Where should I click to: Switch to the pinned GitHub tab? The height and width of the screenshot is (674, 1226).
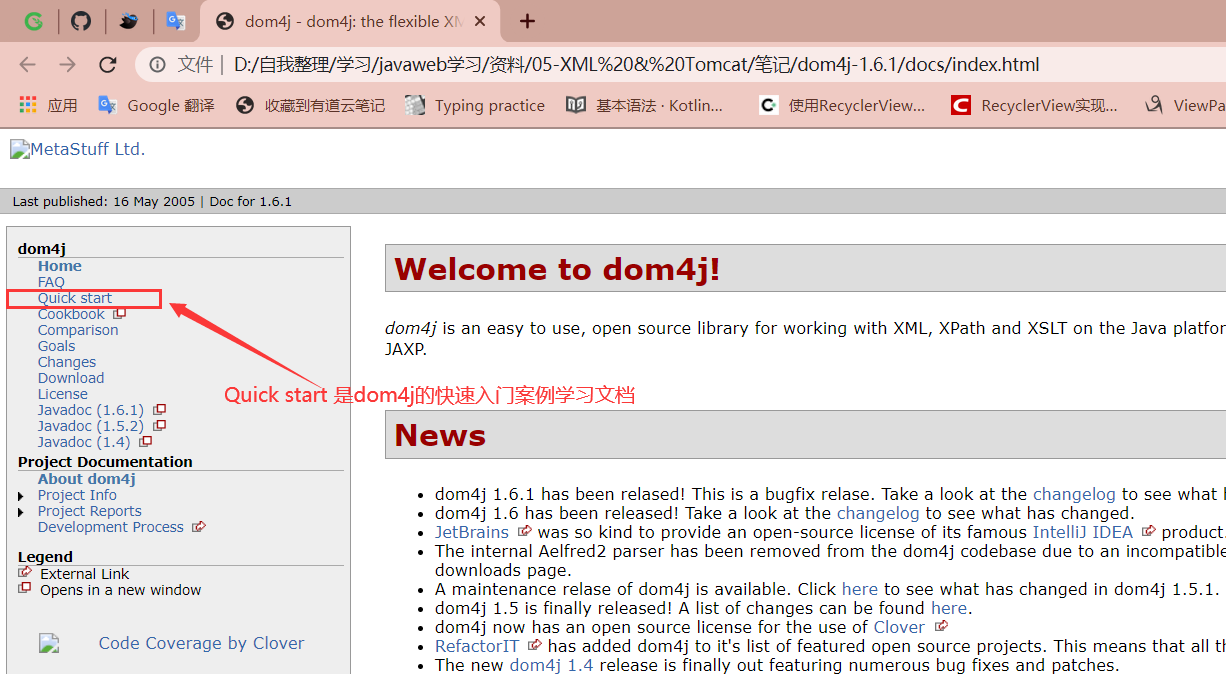click(81, 21)
